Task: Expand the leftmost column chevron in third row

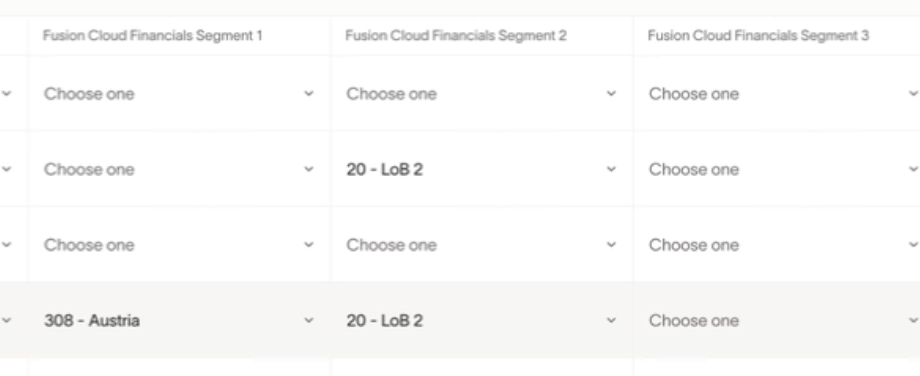Action: coord(6,245)
